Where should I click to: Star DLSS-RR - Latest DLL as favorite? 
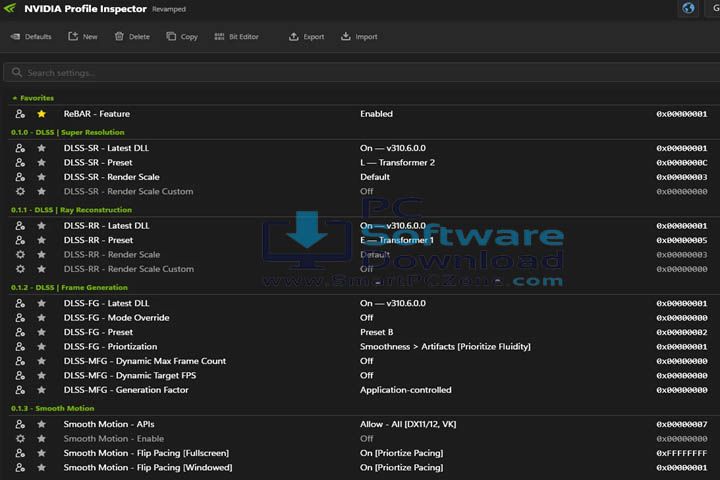click(x=41, y=226)
